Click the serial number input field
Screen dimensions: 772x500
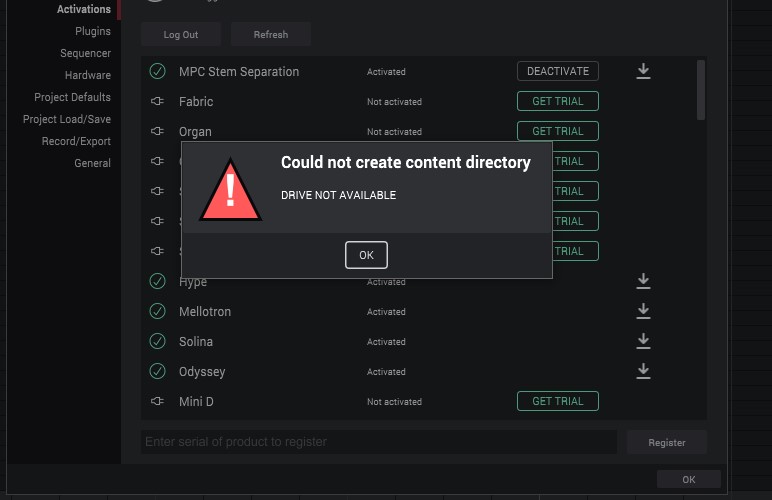click(379, 442)
